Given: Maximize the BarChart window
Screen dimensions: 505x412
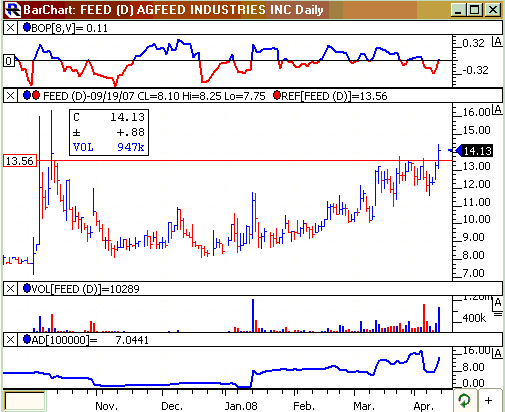Looking at the screenshot, I should click(x=475, y=10).
